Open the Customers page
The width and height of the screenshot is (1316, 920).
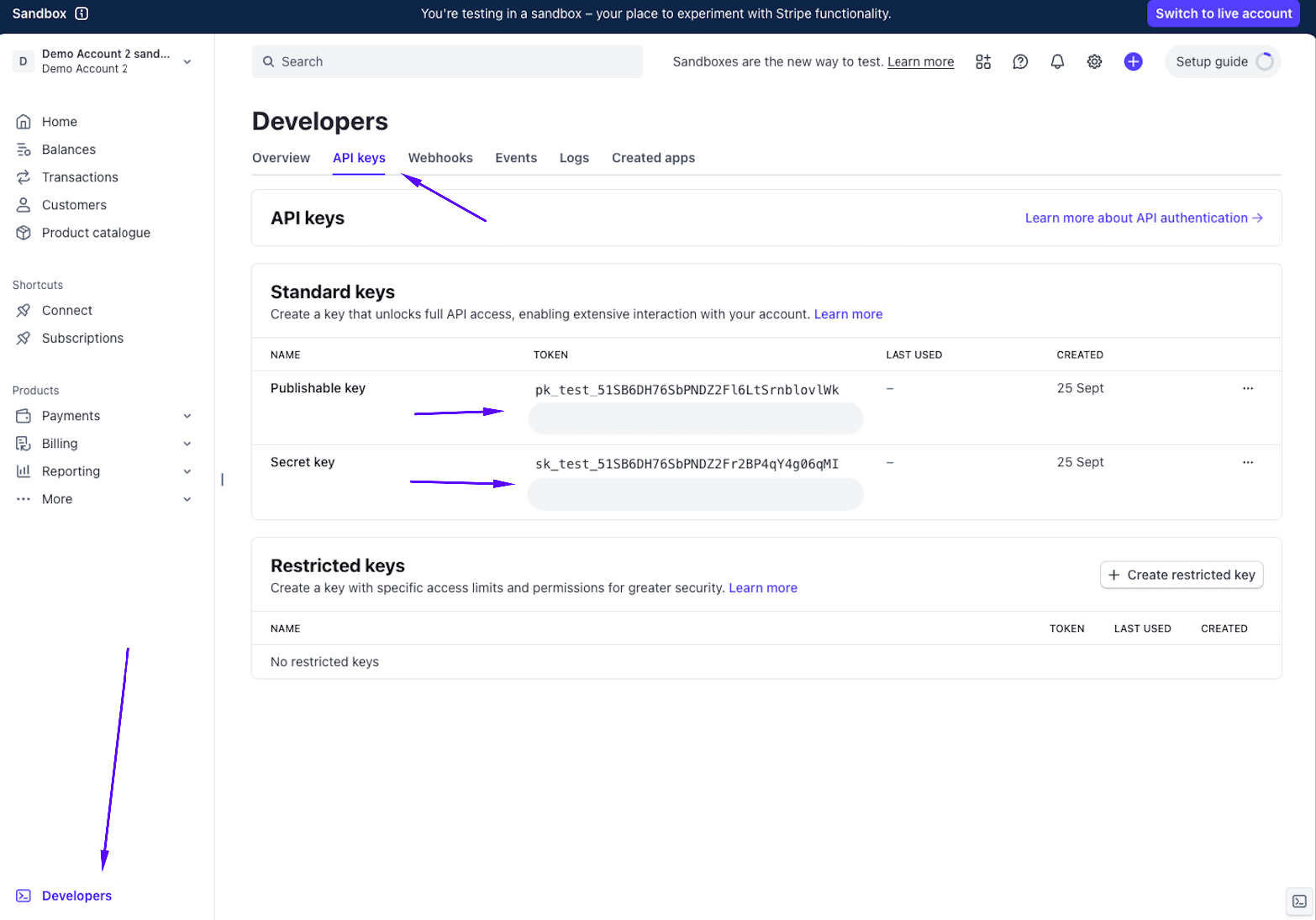[74, 205]
